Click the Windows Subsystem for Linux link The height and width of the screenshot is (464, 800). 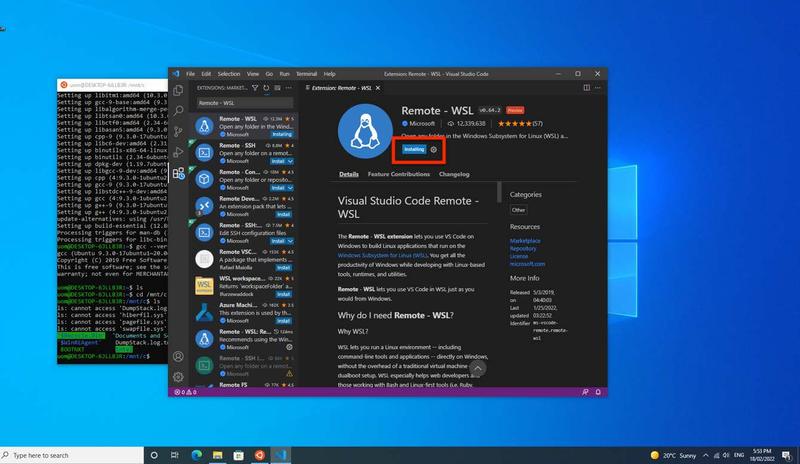coord(382,255)
